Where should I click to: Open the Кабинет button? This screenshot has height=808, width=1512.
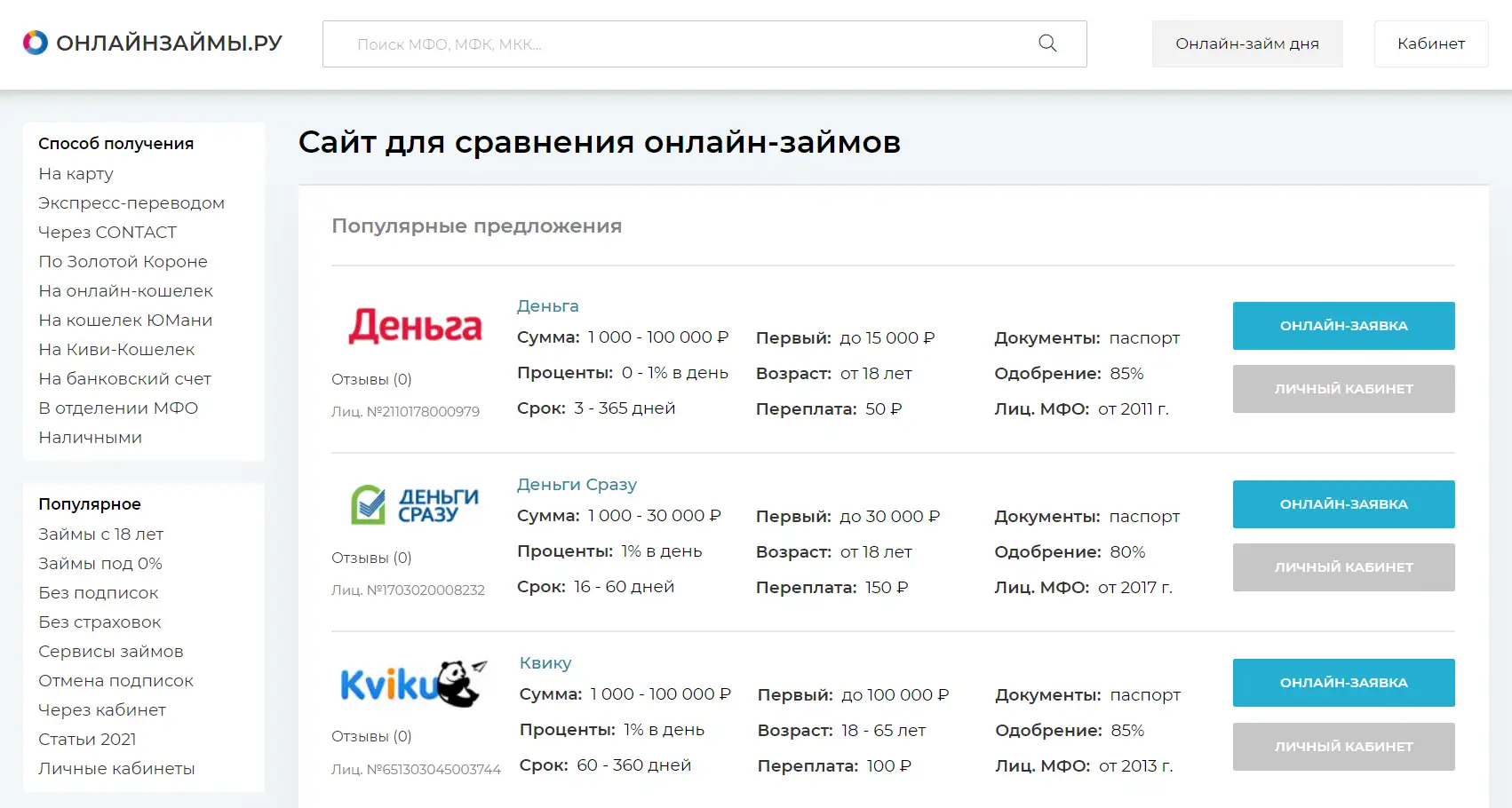coord(1431,44)
